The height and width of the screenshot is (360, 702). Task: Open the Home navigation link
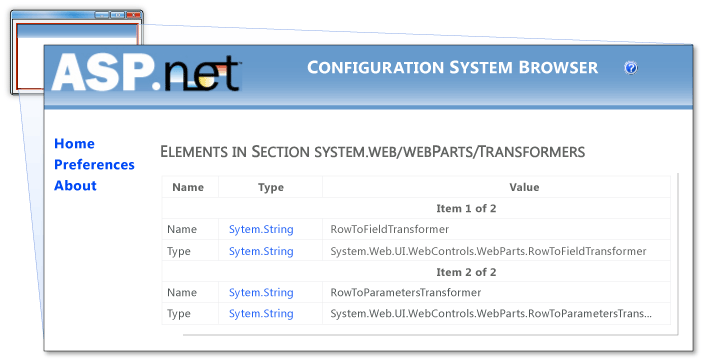pos(74,143)
